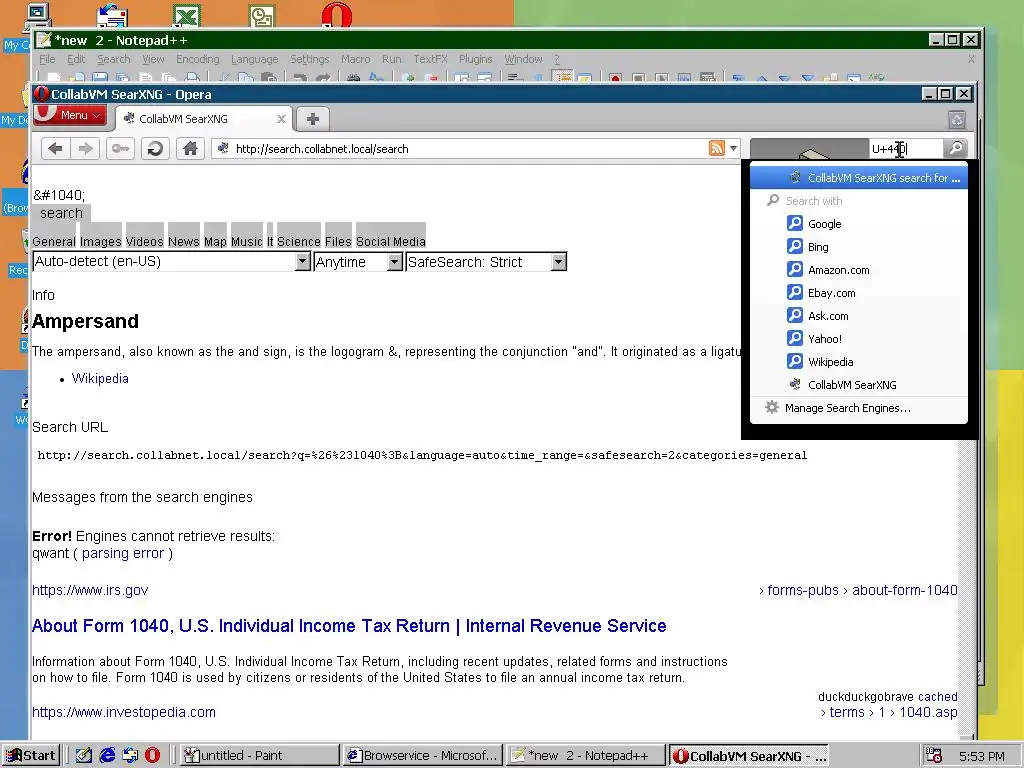Launch Opera from quick launch
Screen dimensions: 1024x768
[152, 756]
